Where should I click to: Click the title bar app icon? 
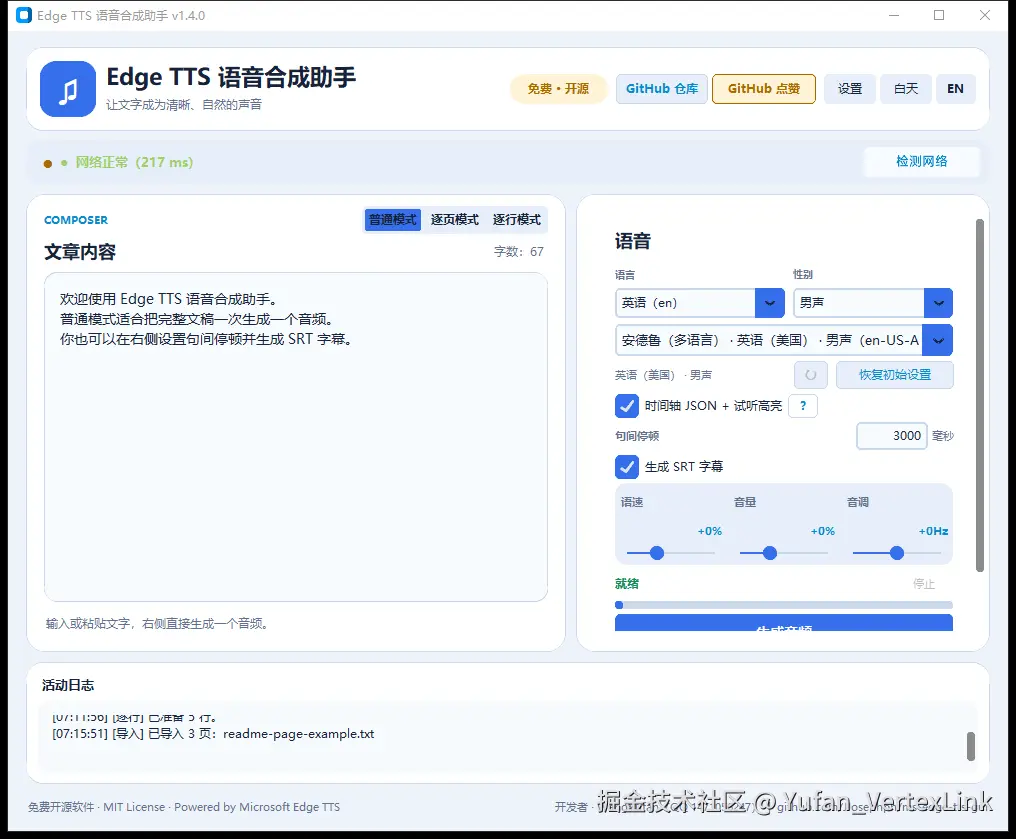pos(24,15)
